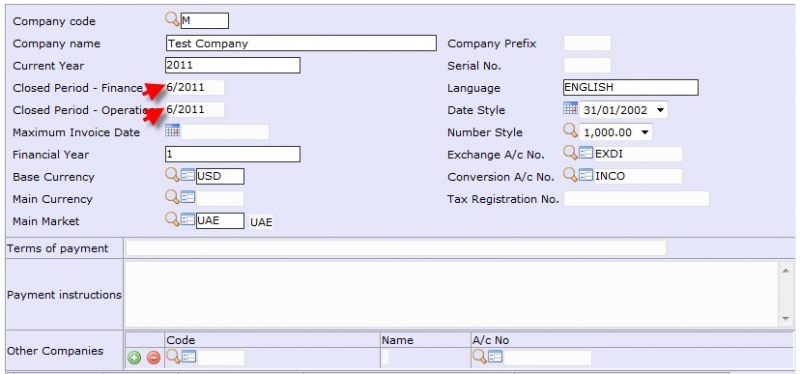Click the Exchange A/c No. EXDI field
This screenshot has height=374, width=800.
tap(638, 154)
